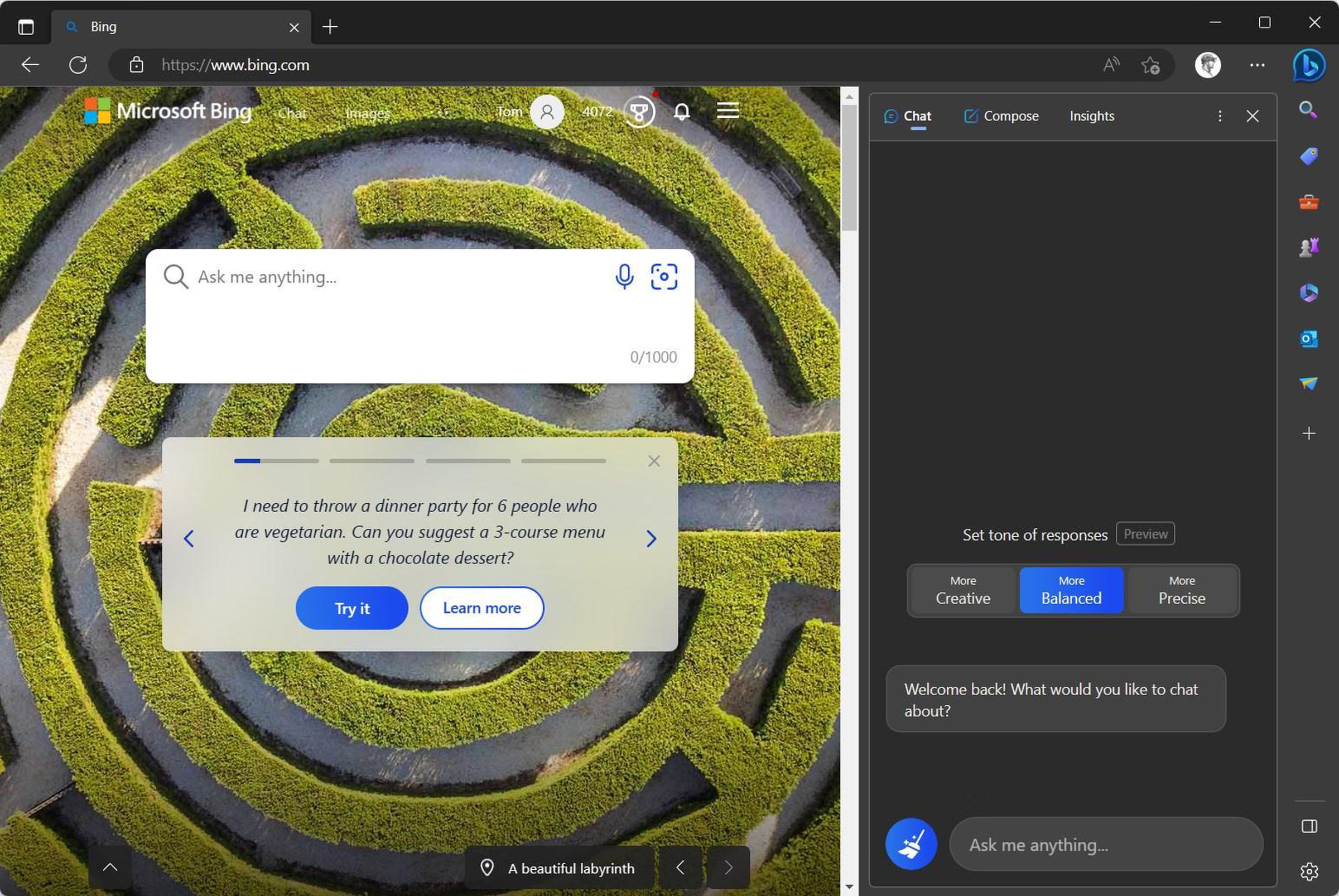Open the Shopping tag icon in sidebar
Screen dimensions: 1339x896
(x=1309, y=156)
